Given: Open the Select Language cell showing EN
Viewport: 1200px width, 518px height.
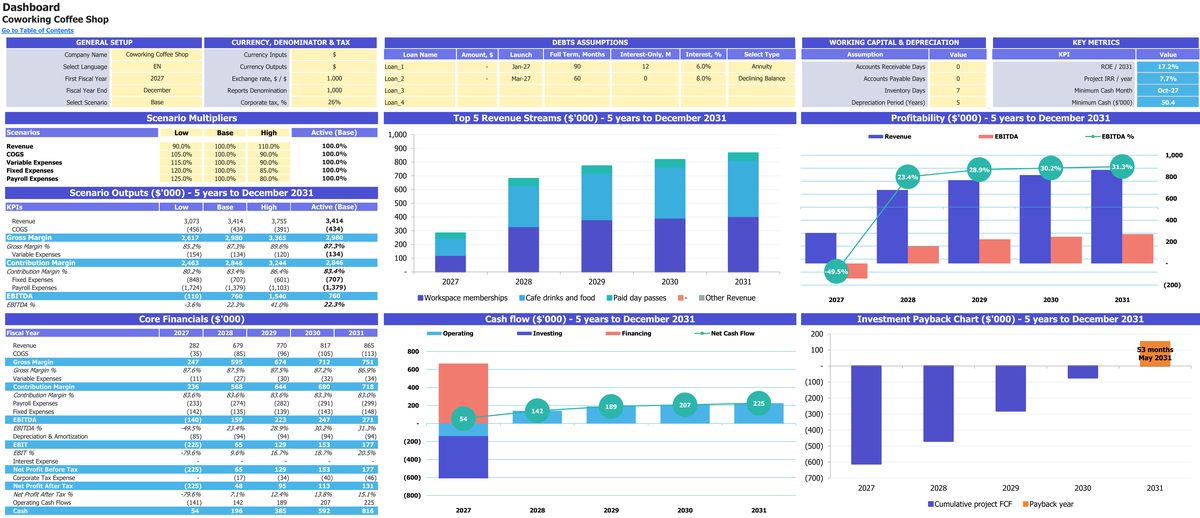Looking at the screenshot, I should point(155,66).
